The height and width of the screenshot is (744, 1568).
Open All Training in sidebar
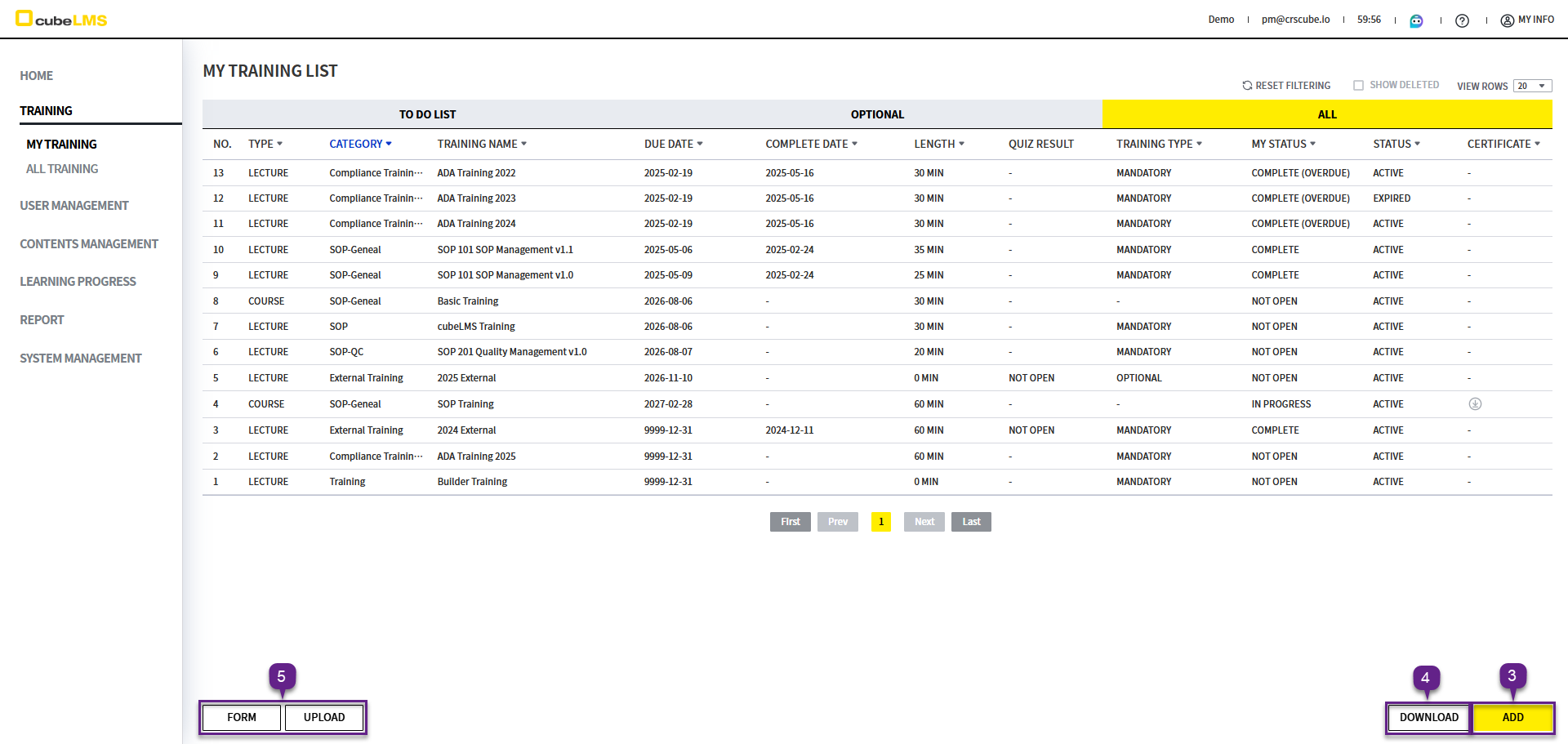tap(62, 169)
